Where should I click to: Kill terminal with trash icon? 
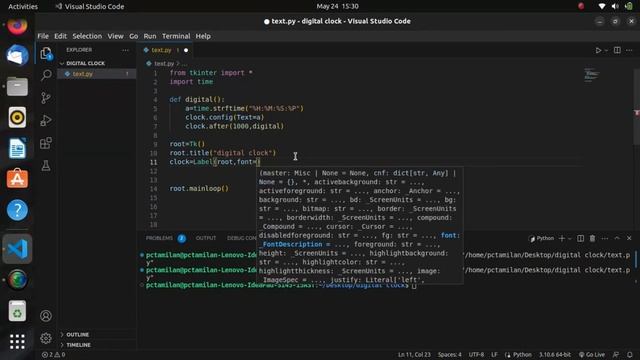tap(592, 238)
